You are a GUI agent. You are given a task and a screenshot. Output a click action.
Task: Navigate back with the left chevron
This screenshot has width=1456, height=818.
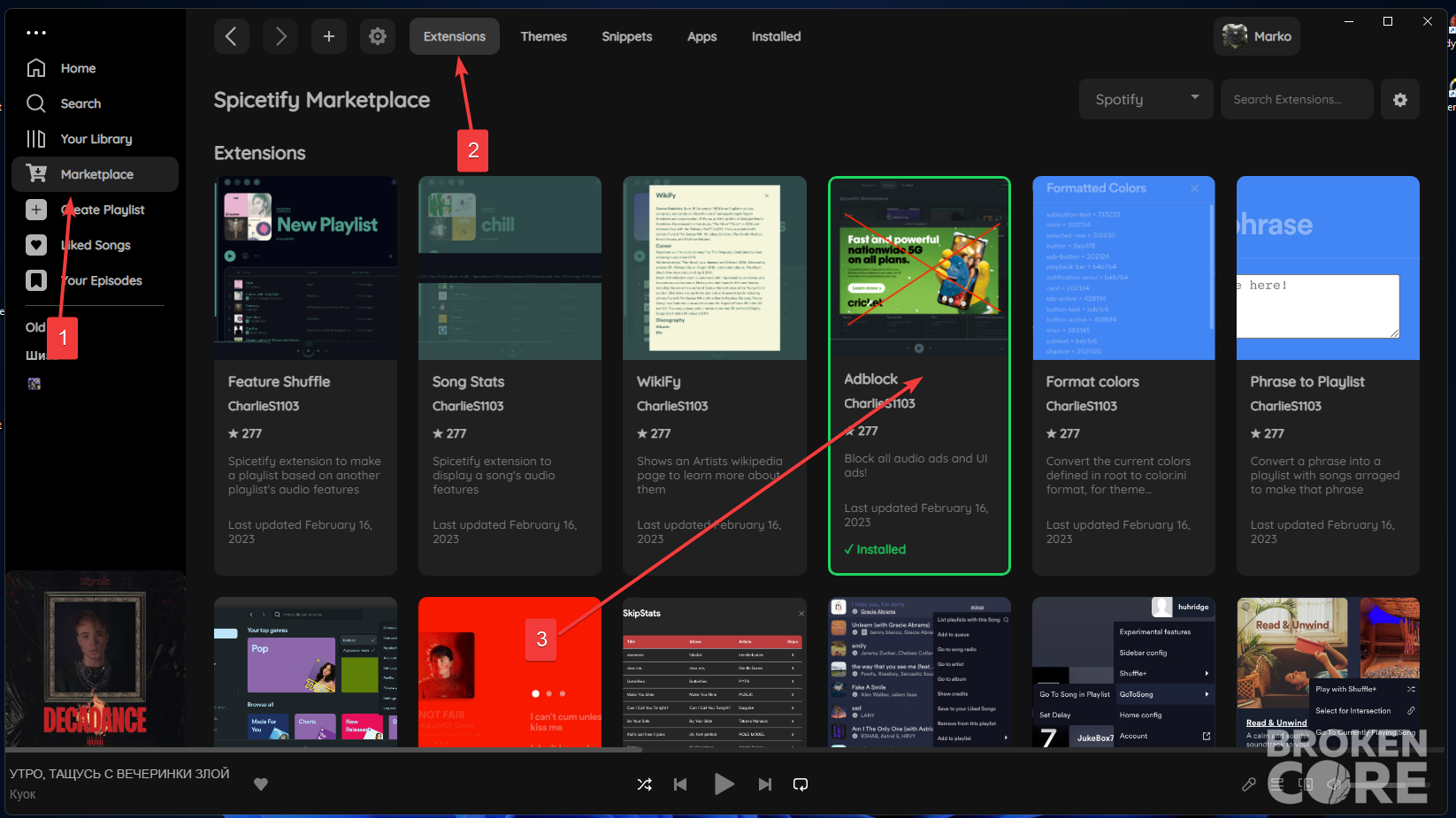[231, 36]
